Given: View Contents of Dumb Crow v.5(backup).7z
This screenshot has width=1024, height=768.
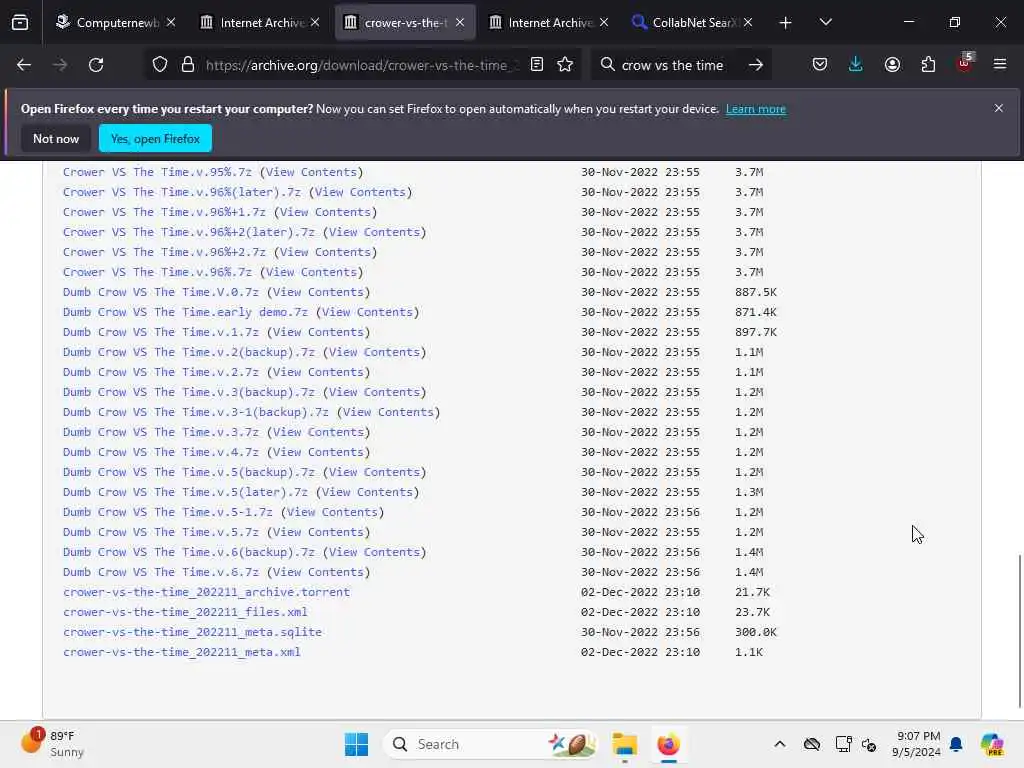Looking at the screenshot, I should [374, 472].
